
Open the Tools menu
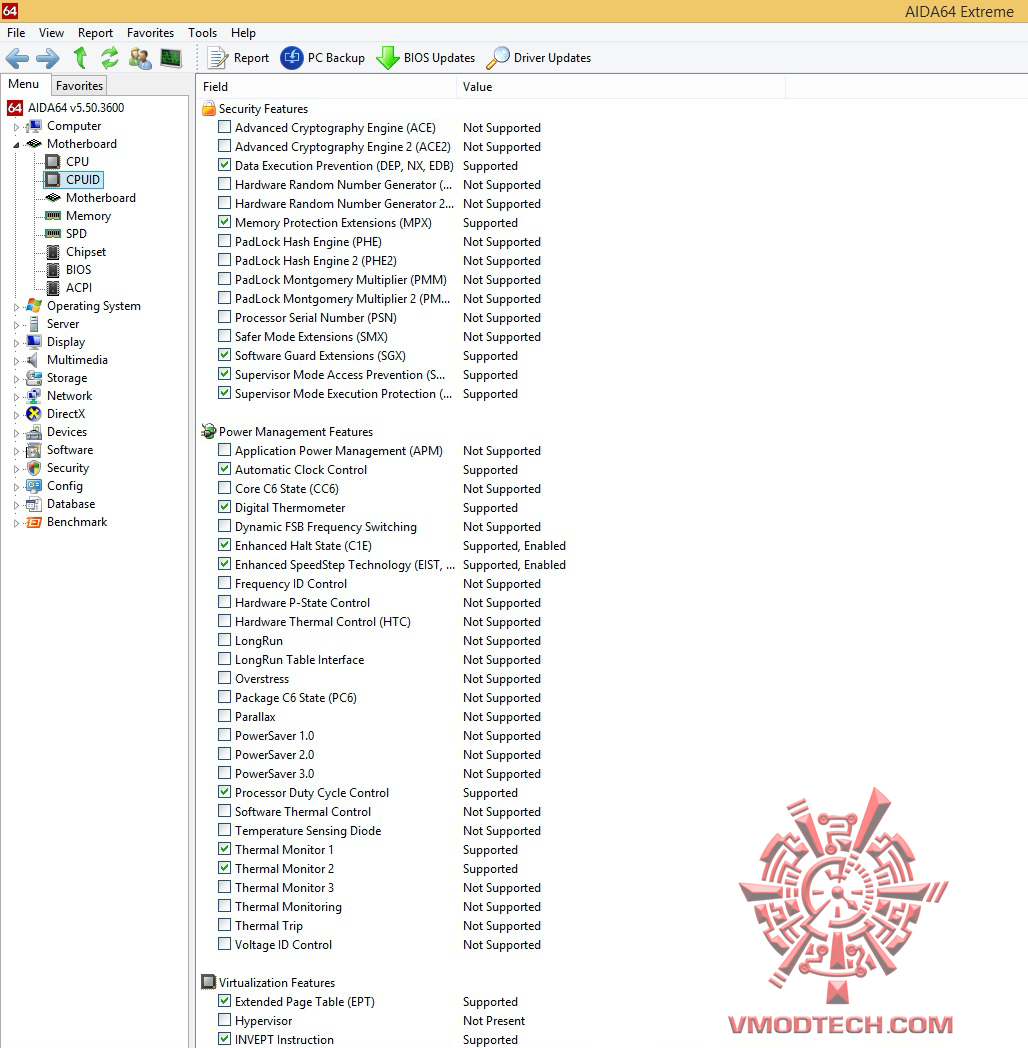click(x=203, y=33)
